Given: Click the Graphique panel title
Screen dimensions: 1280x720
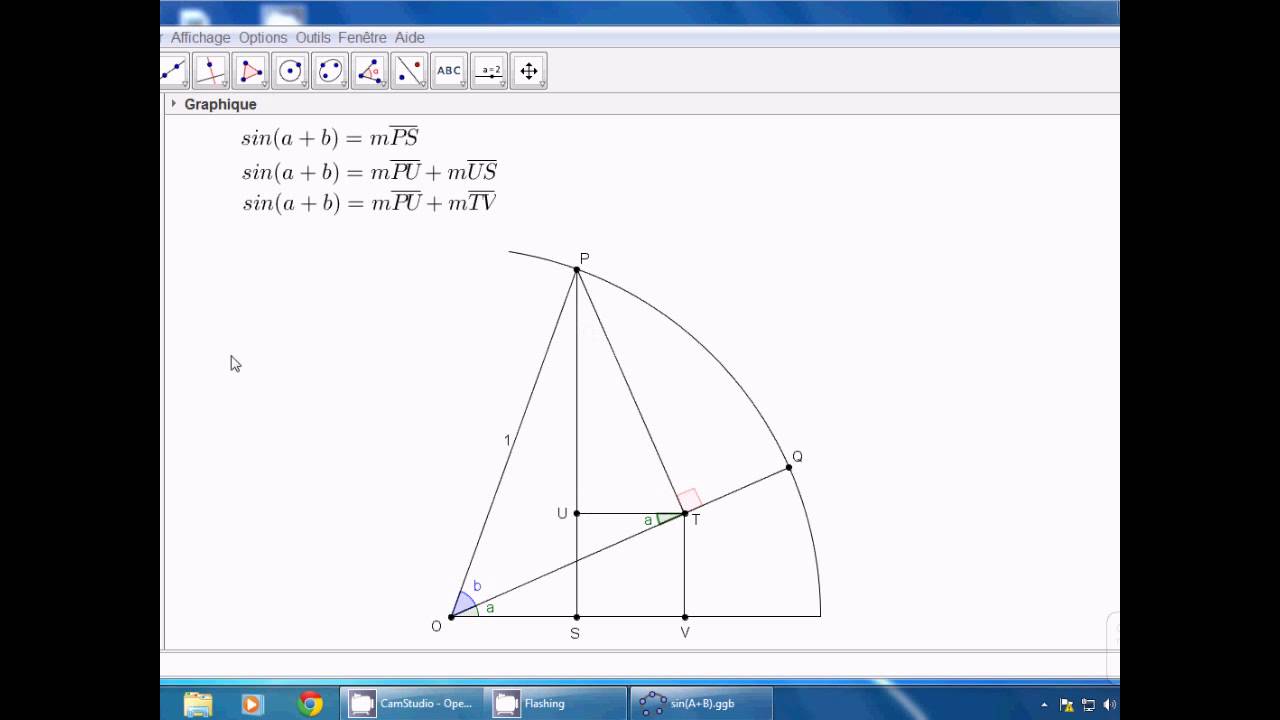Looking at the screenshot, I should [x=220, y=104].
